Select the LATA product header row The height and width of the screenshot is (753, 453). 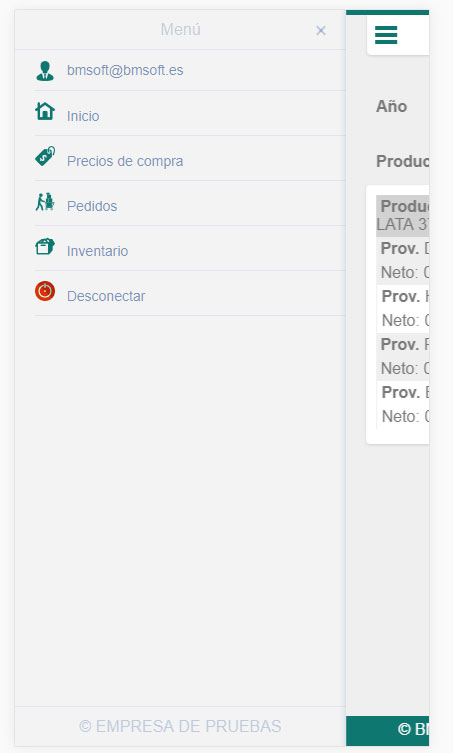point(403,216)
